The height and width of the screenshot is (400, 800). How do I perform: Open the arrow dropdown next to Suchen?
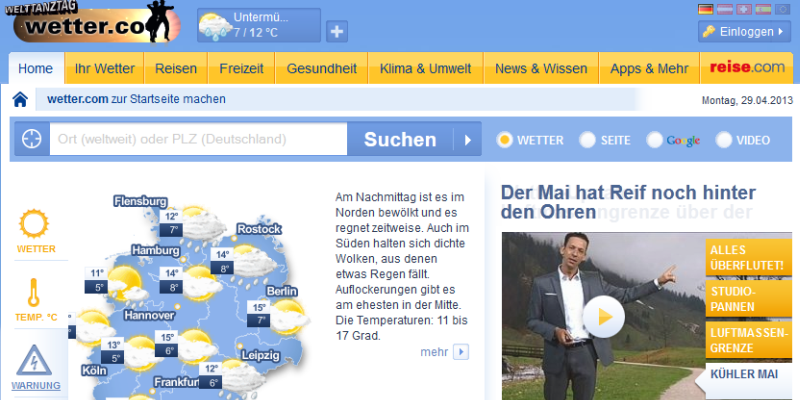pos(467,140)
